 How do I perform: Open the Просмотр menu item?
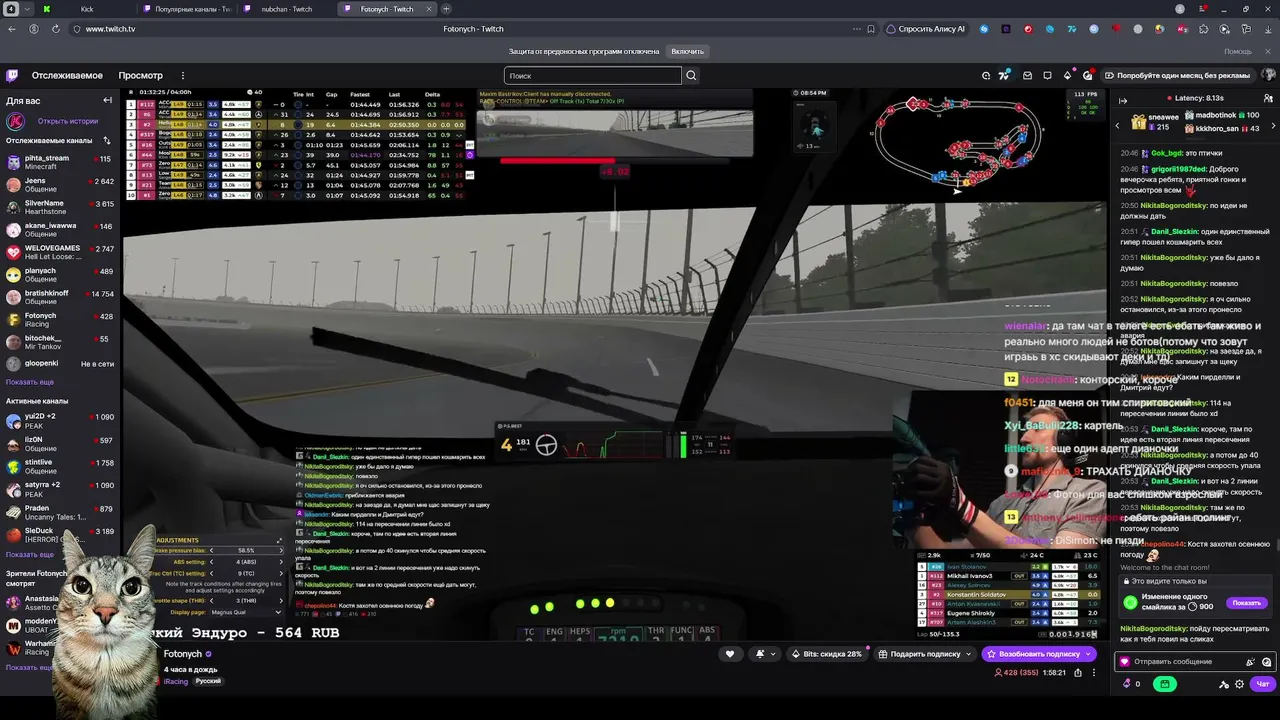coord(140,75)
